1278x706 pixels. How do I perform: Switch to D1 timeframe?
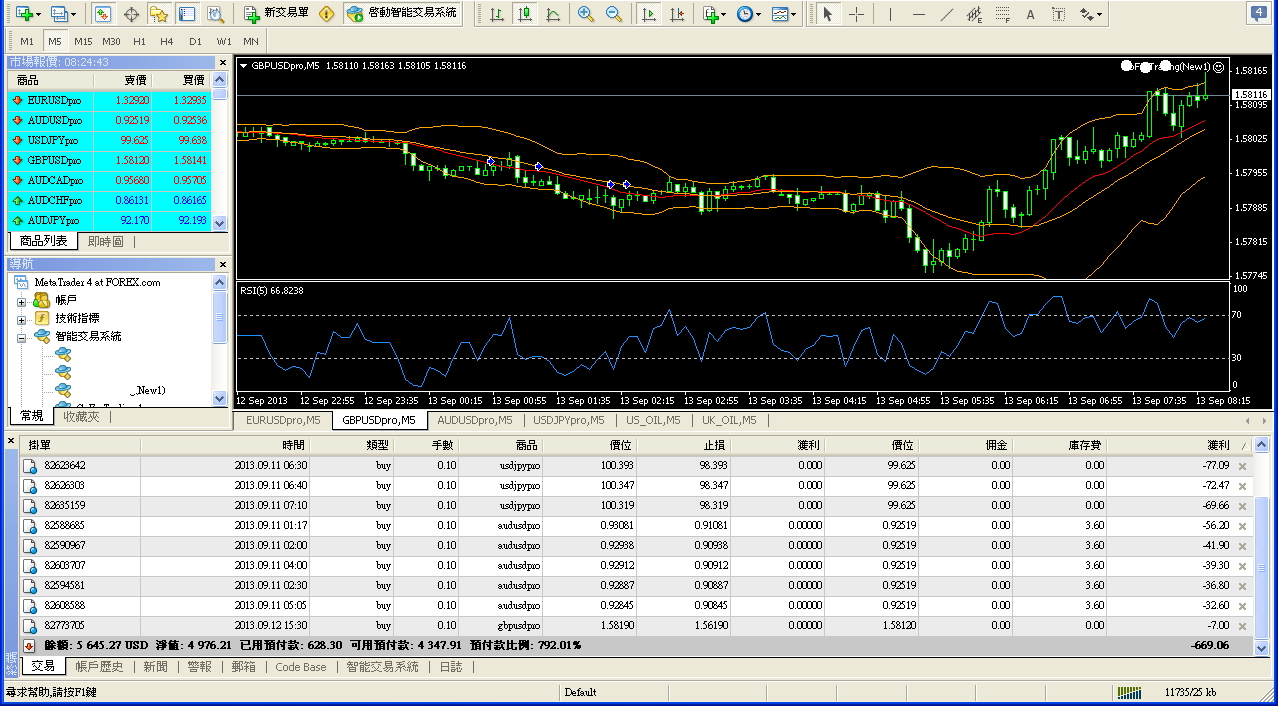pyautogui.click(x=195, y=41)
